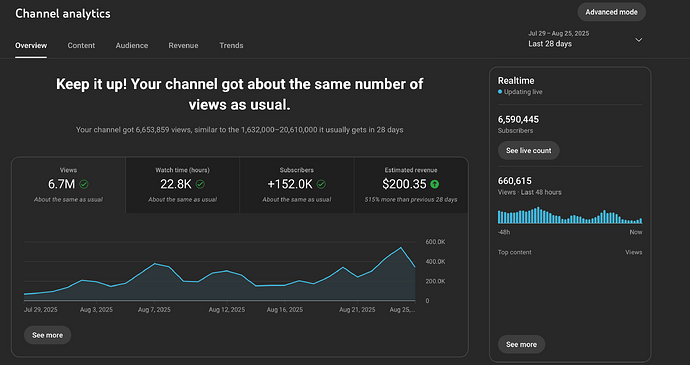Screen dimensions: 690x365
Task: Click the Top content label
Action: [514, 252]
